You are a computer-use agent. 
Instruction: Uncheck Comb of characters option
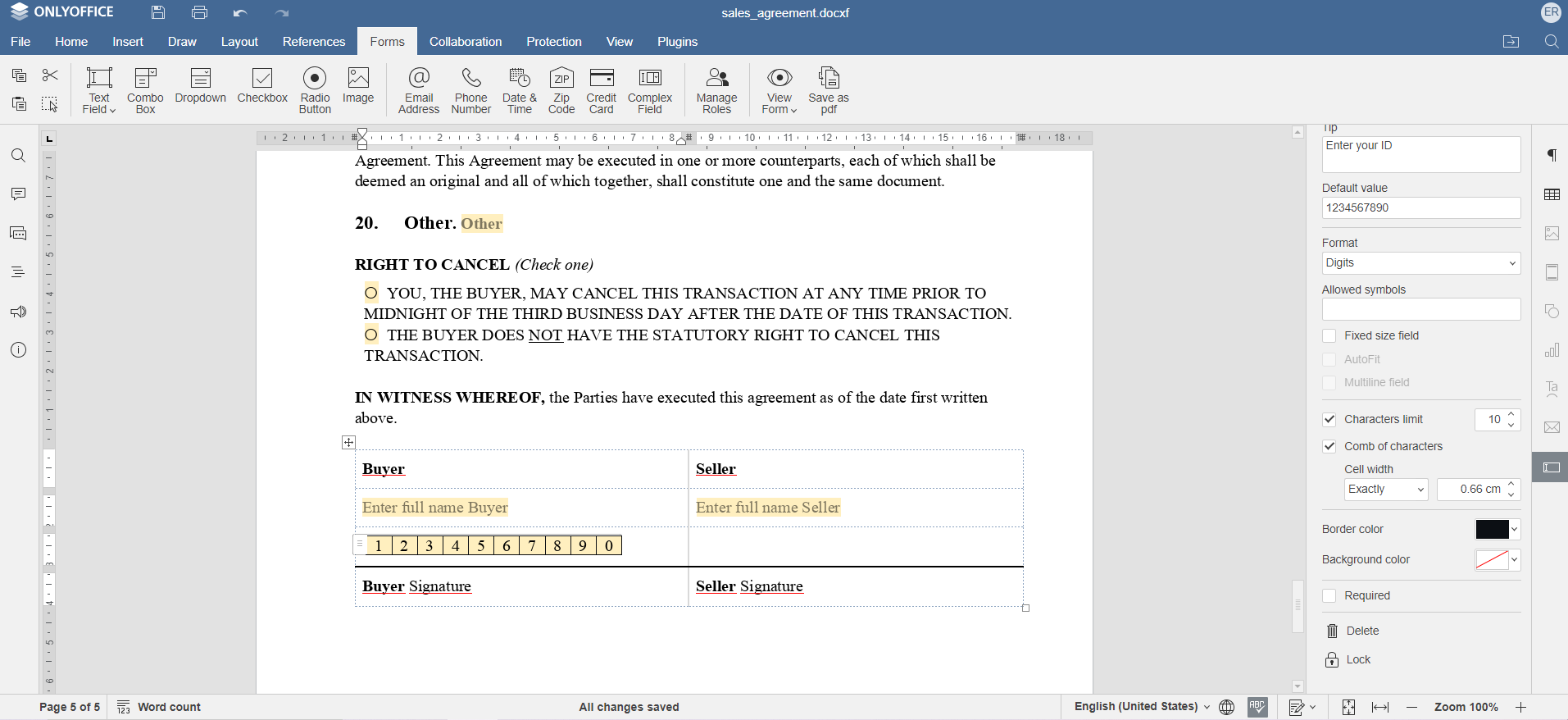tap(1329, 447)
